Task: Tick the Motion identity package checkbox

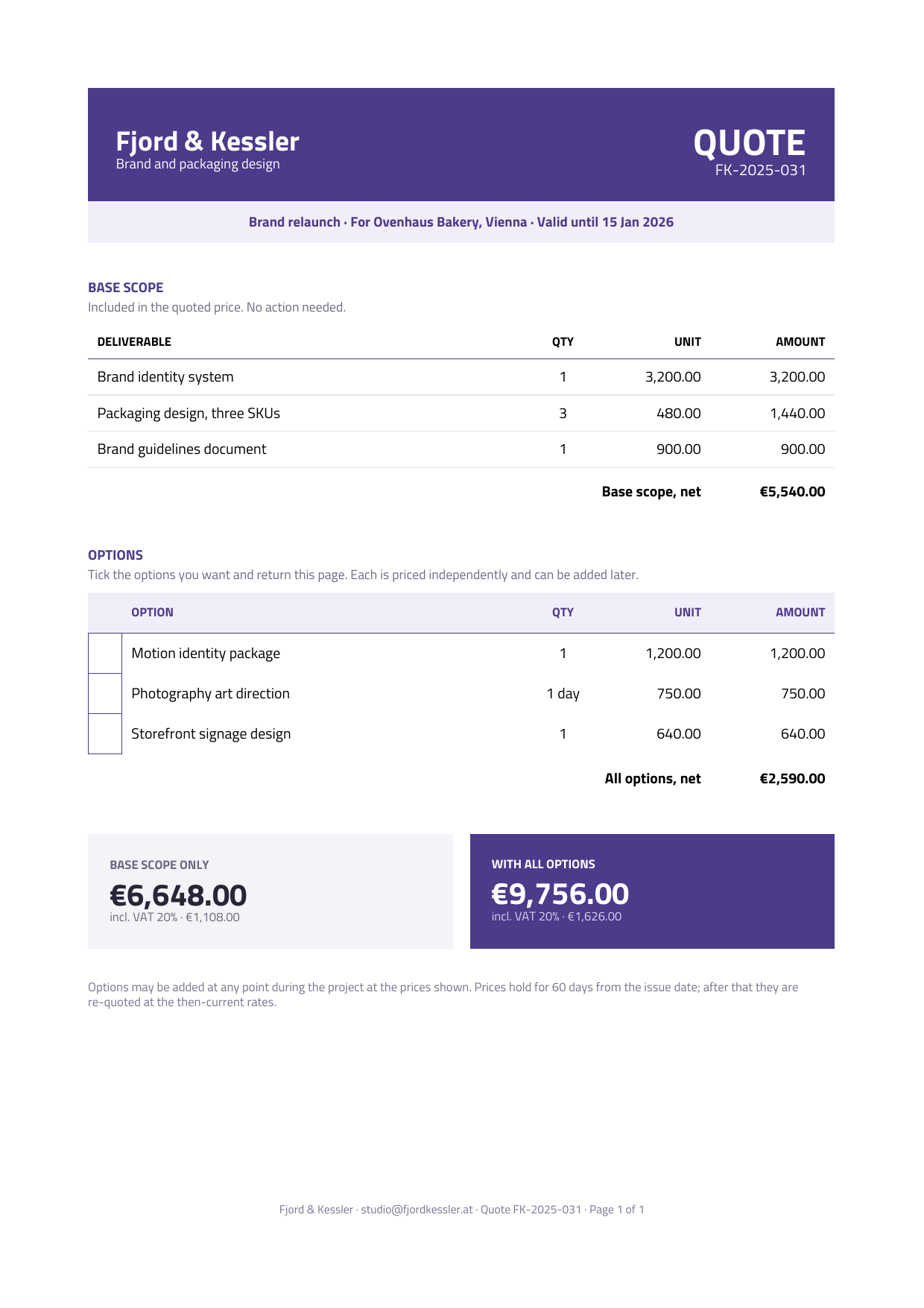Action: coord(105,654)
